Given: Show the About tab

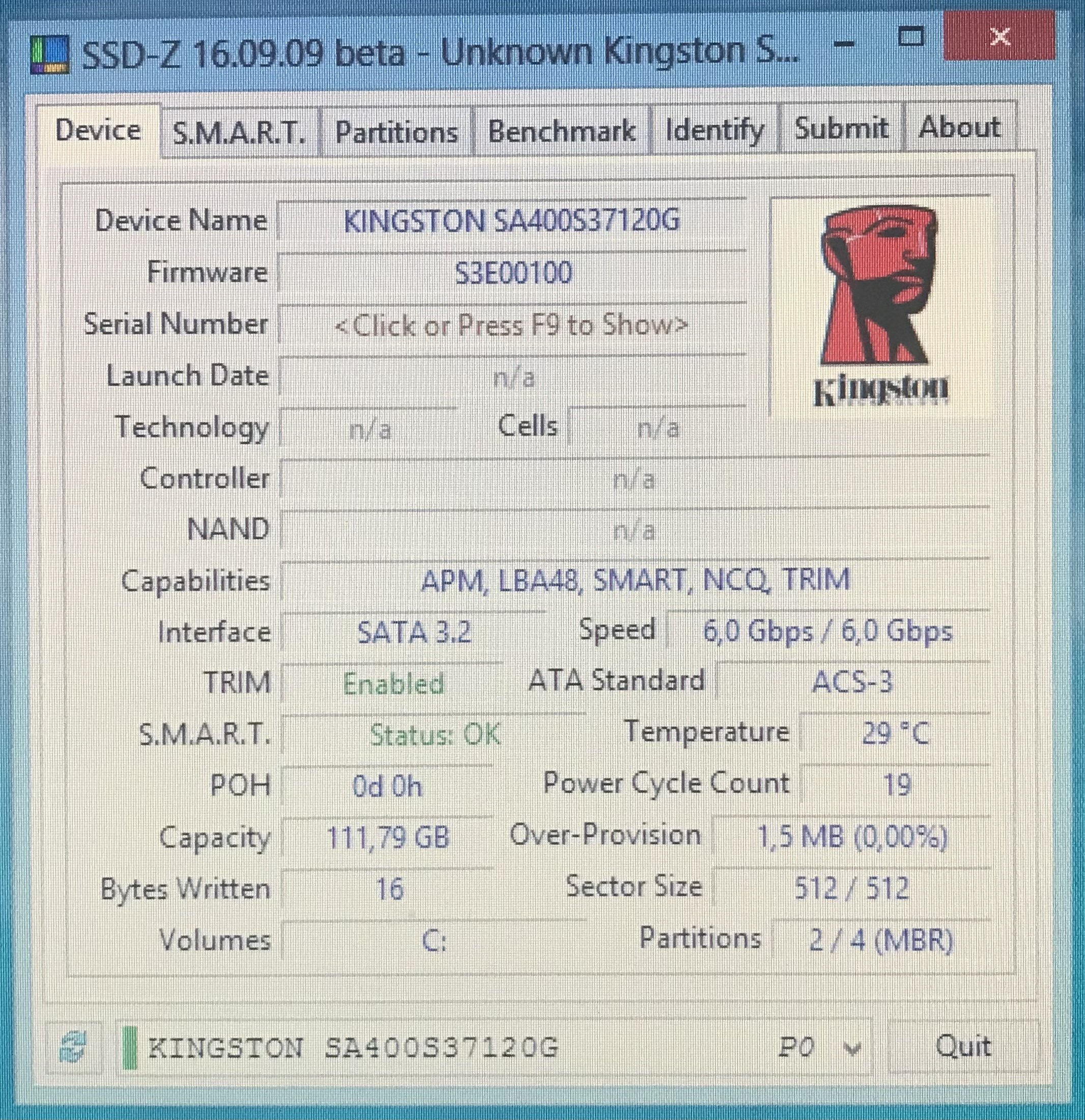Looking at the screenshot, I should tap(960, 127).
